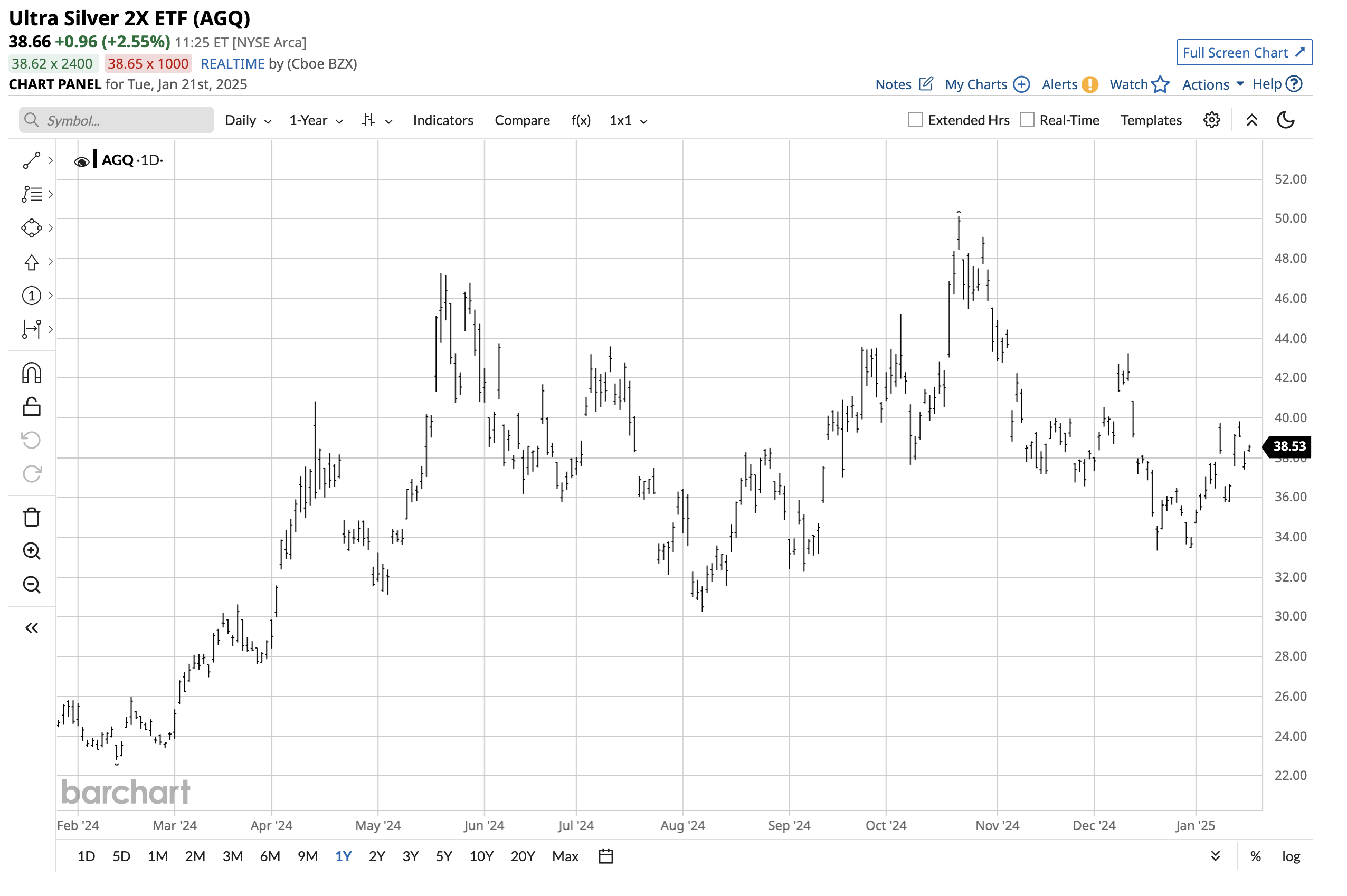Open the calendar date picker
The height and width of the screenshot is (896, 1347).
coord(606,856)
